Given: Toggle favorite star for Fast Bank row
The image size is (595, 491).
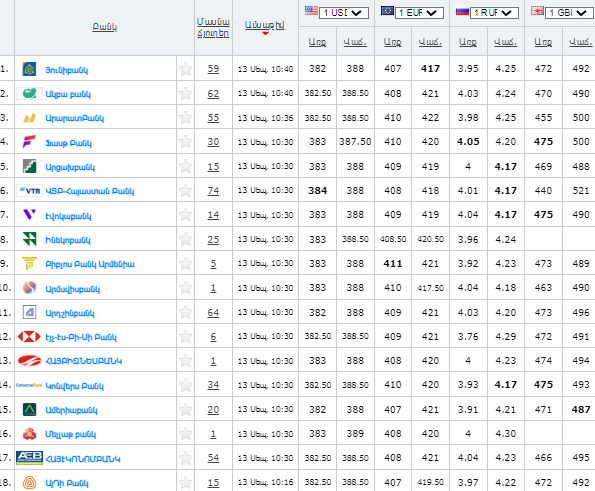Looking at the screenshot, I should pyautogui.click(x=185, y=142).
